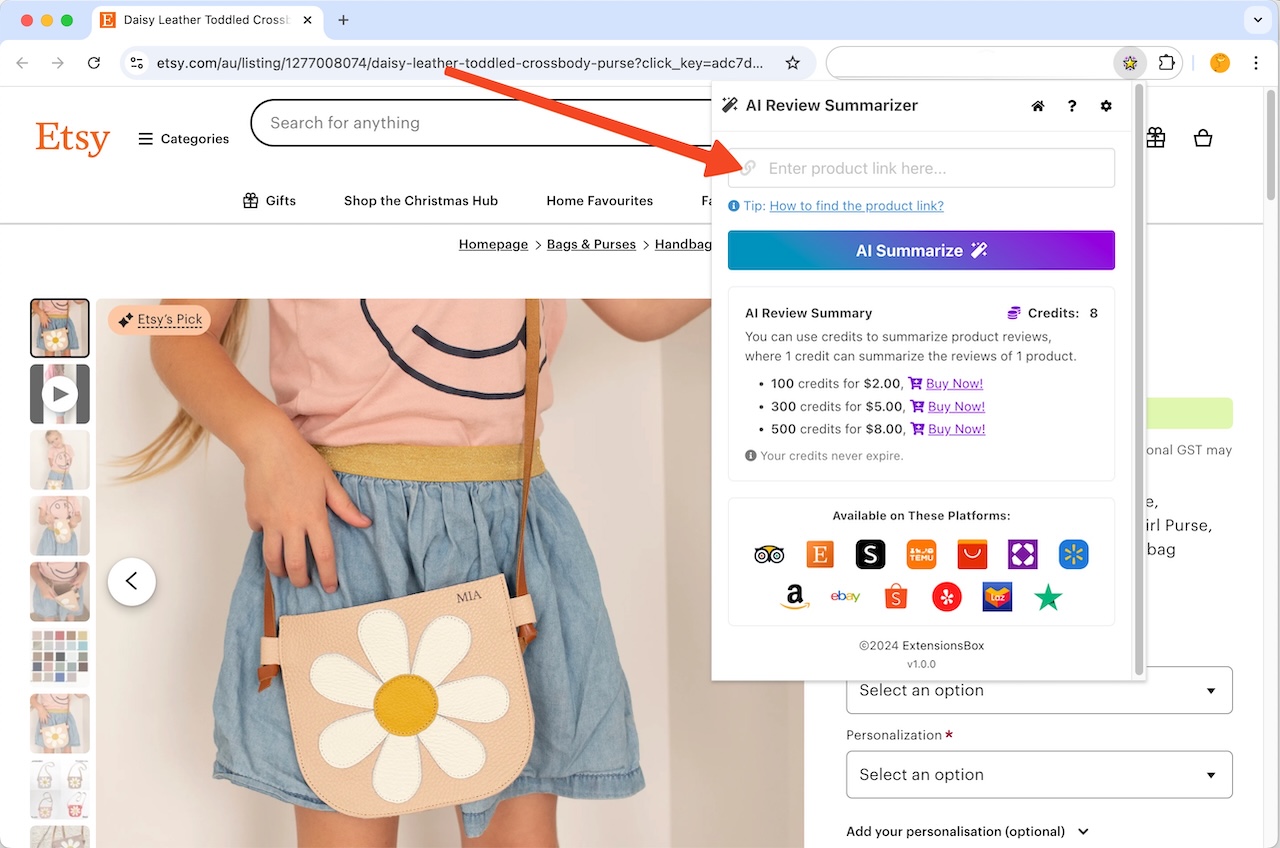Select the Shopee platform icon
Image resolution: width=1280 pixels, height=848 pixels.
click(x=895, y=597)
